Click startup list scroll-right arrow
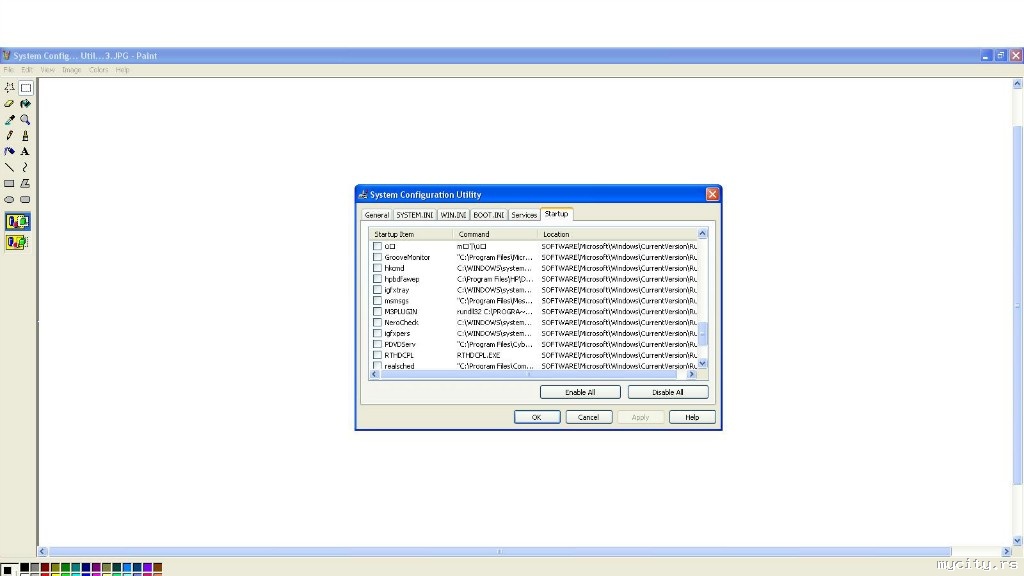 [x=692, y=374]
